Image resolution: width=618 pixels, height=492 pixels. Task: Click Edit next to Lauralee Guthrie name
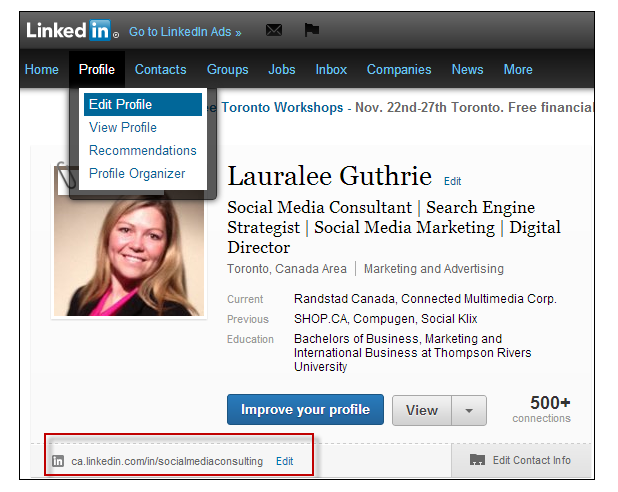click(452, 181)
